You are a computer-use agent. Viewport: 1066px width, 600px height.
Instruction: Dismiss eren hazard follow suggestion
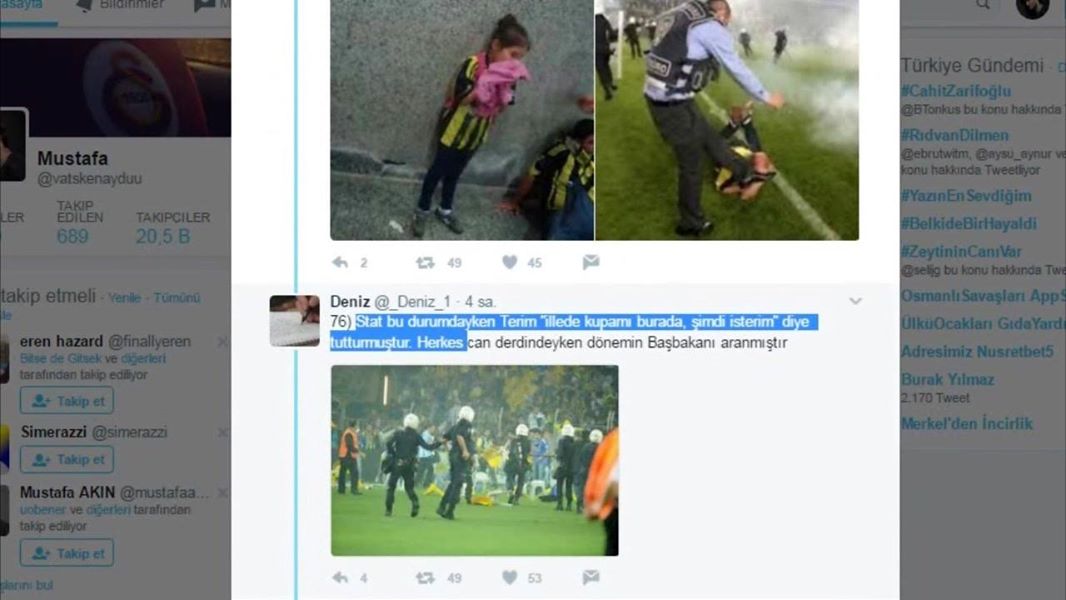(x=222, y=342)
